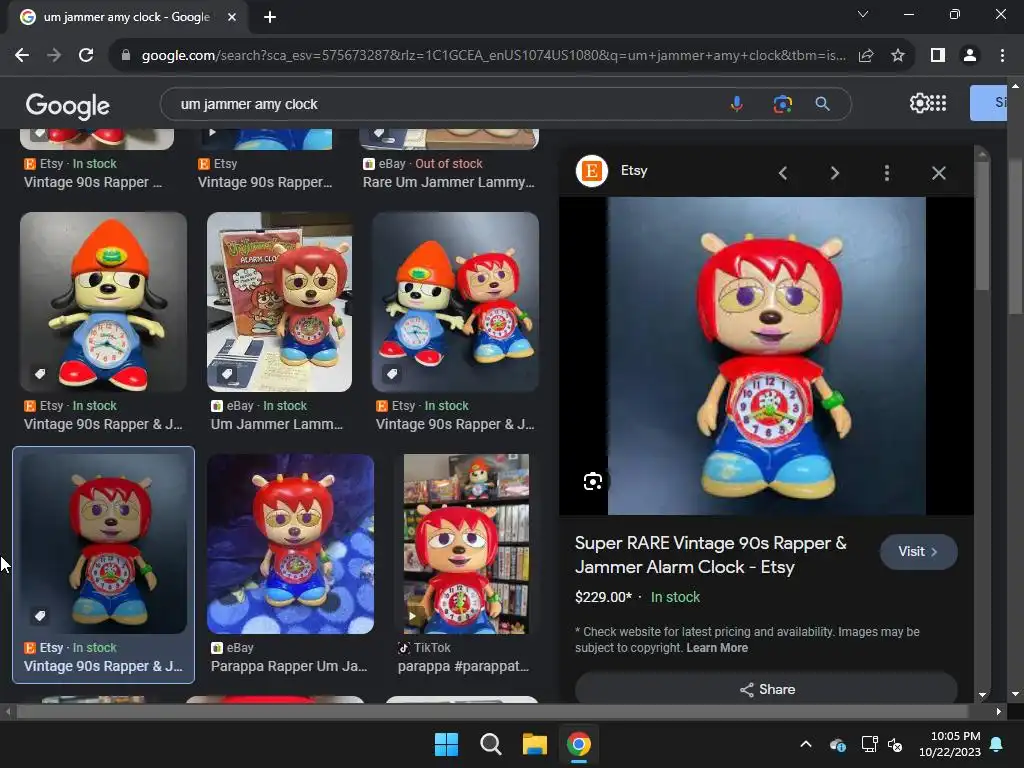Go forward in browser history
This screenshot has width=1024, height=768.
54,56
